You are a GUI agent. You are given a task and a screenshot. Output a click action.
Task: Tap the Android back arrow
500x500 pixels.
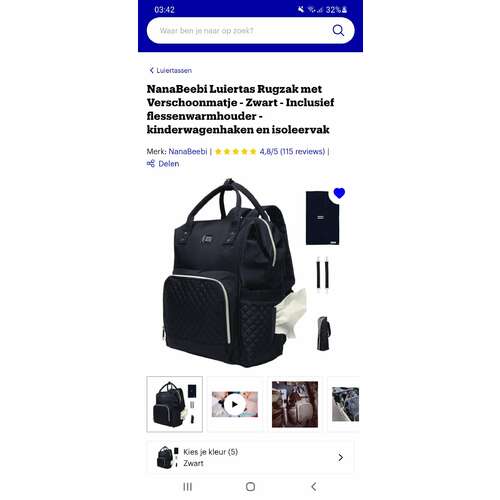click(x=314, y=487)
